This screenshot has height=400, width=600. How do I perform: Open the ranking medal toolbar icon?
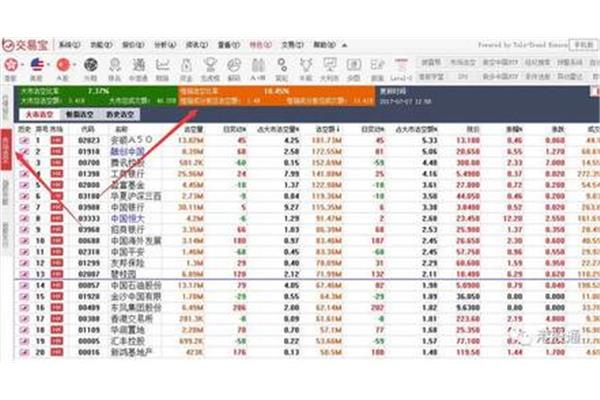114,65
